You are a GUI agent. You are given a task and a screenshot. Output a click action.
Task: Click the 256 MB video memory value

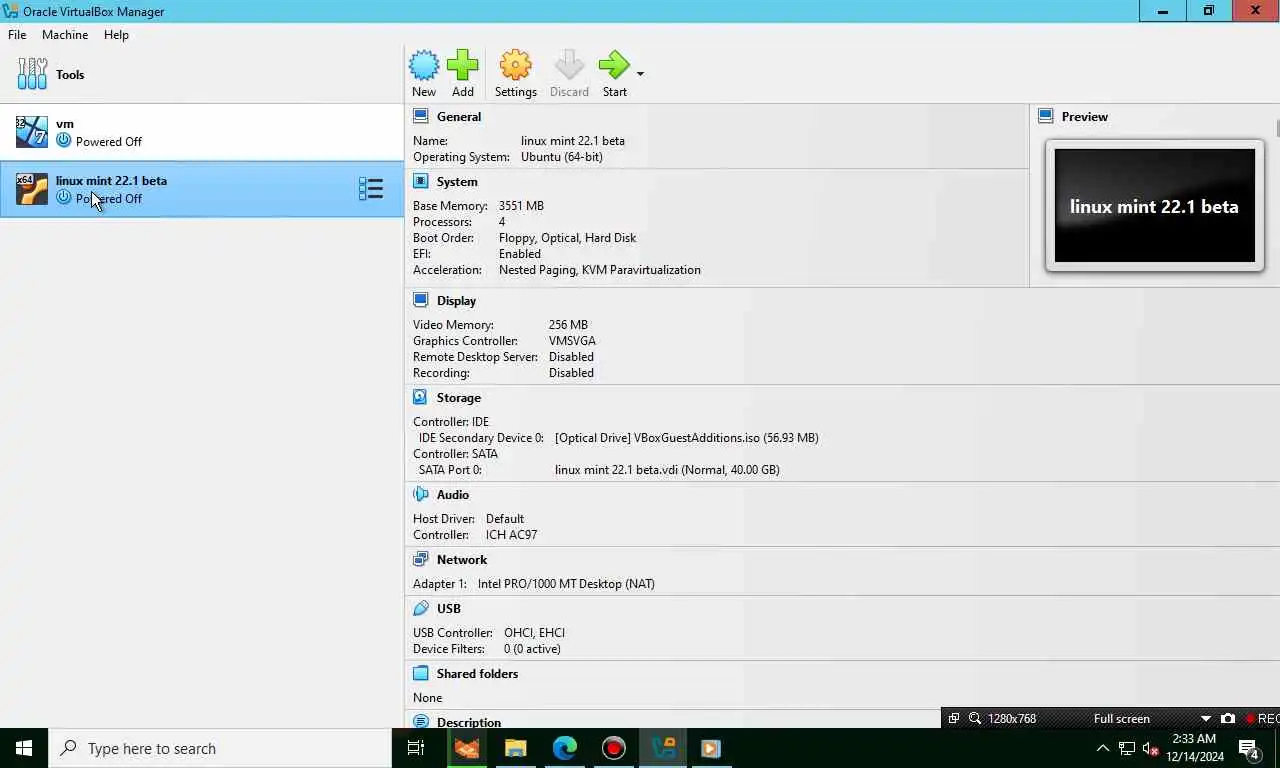click(568, 325)
